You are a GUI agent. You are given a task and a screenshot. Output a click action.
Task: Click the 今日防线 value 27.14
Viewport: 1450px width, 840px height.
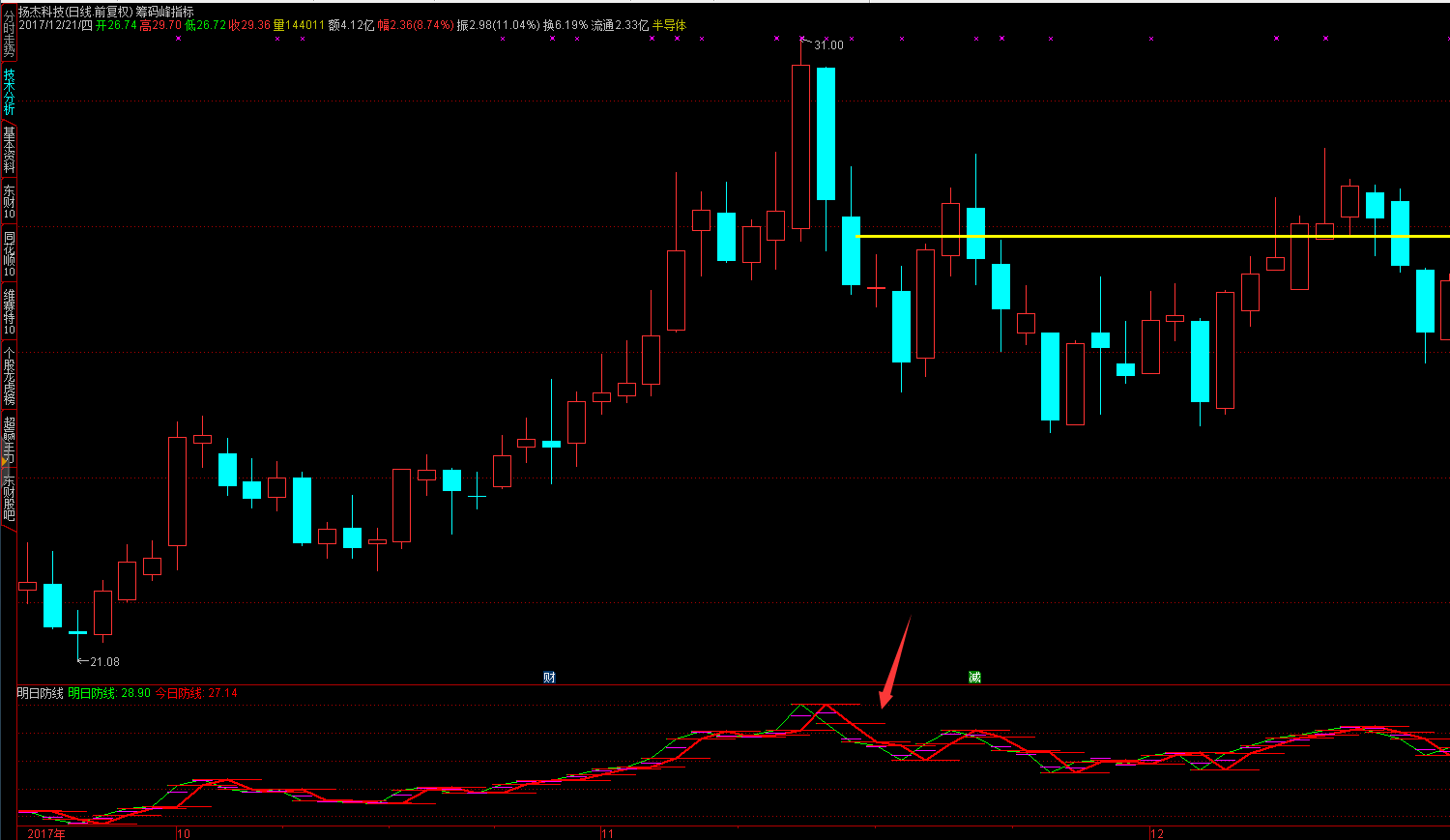pos(222,693)
